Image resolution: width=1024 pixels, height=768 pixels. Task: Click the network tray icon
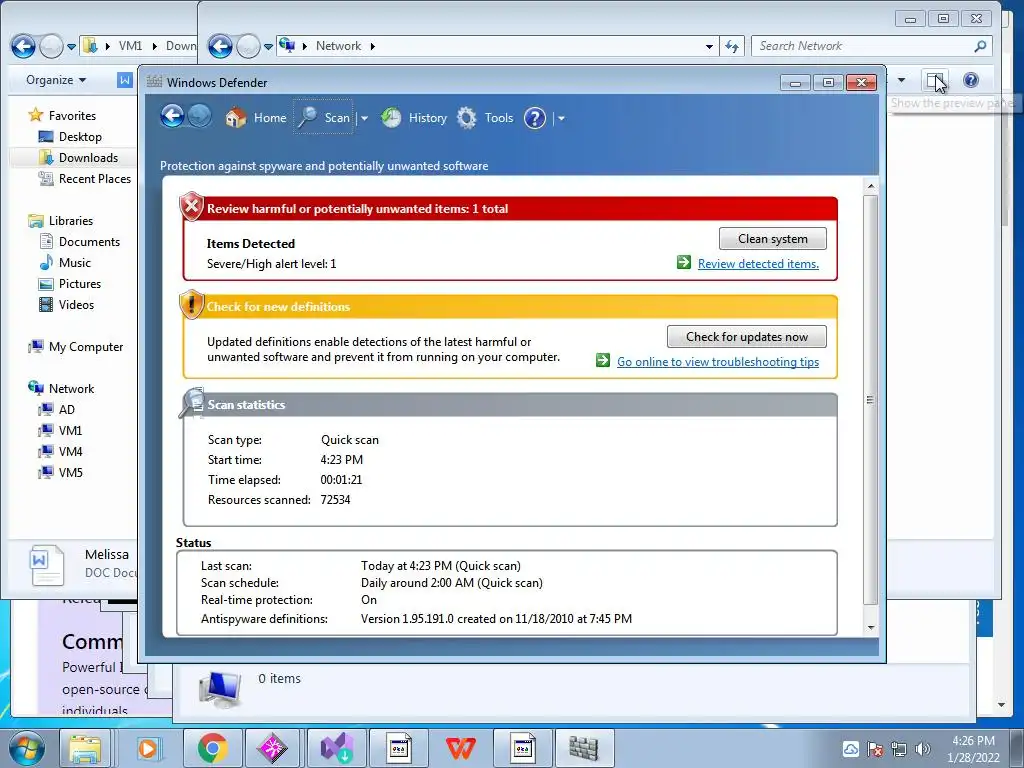click(x=899, y=749)
